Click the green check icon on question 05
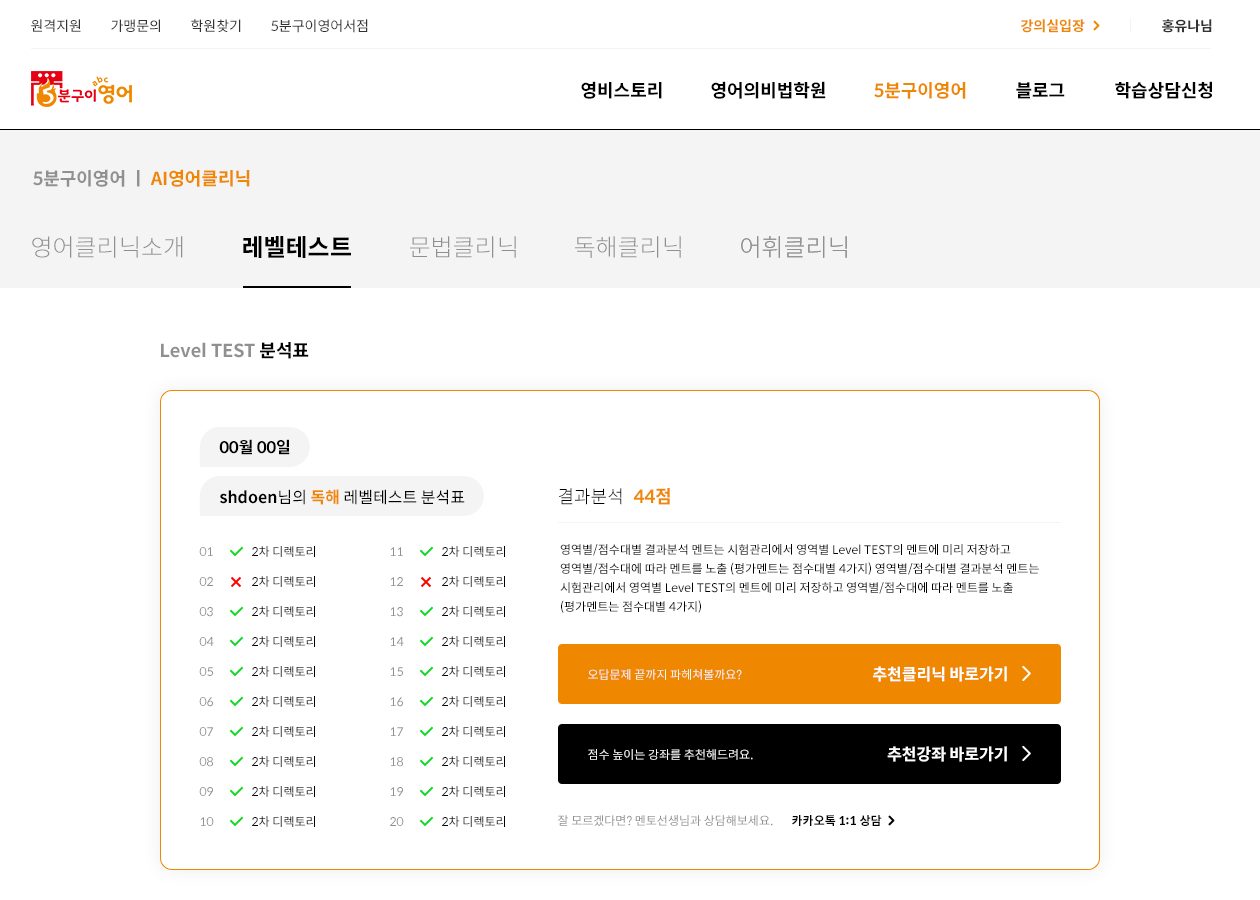Screen dimensions: 1260x900 point(237,671)
